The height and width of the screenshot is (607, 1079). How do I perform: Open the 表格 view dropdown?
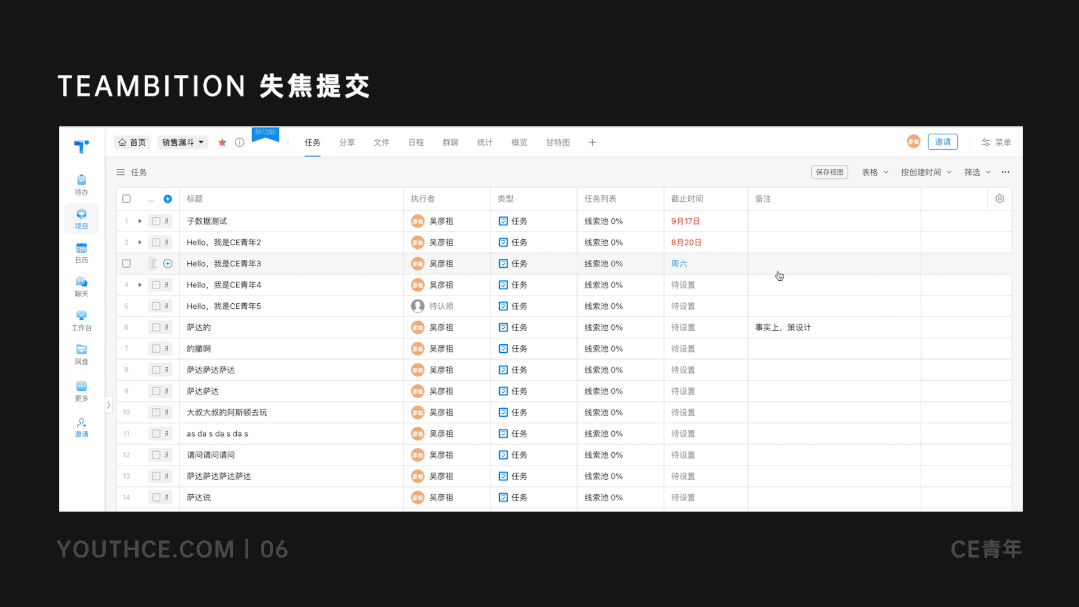click(875, 172)
